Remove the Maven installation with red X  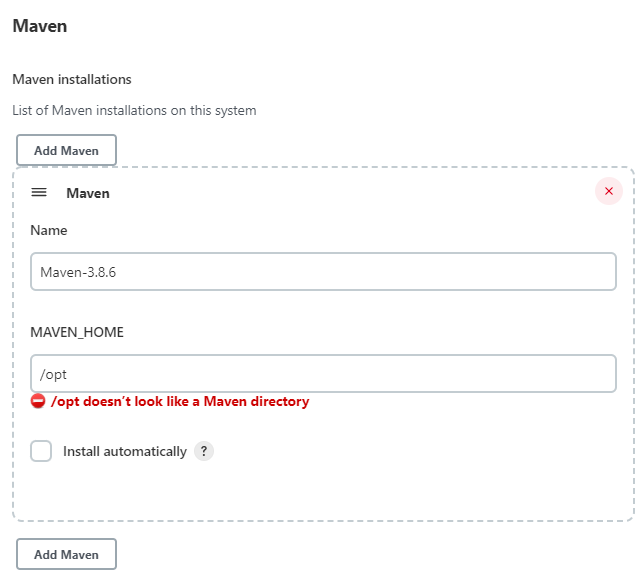(x=609, y=191)
